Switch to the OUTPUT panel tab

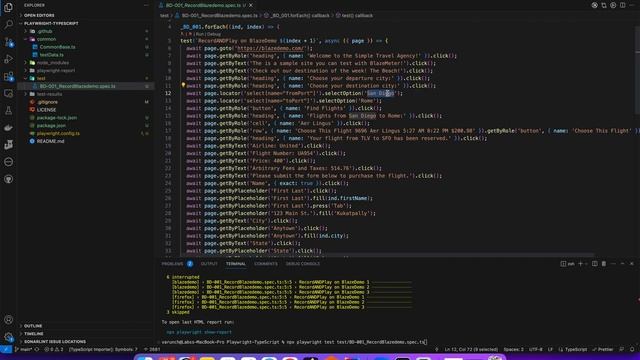click(209, 264)
